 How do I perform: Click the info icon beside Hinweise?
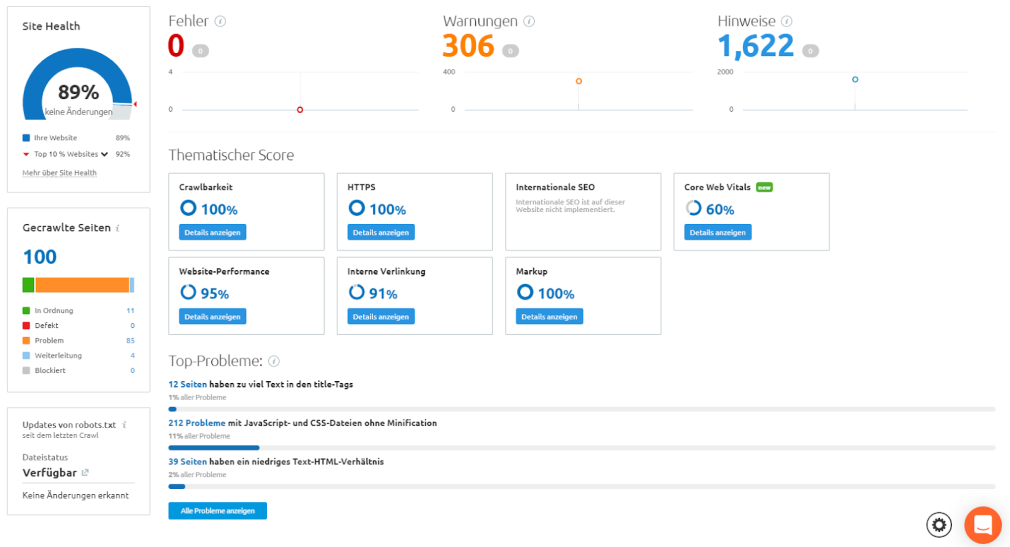[787, 21]
